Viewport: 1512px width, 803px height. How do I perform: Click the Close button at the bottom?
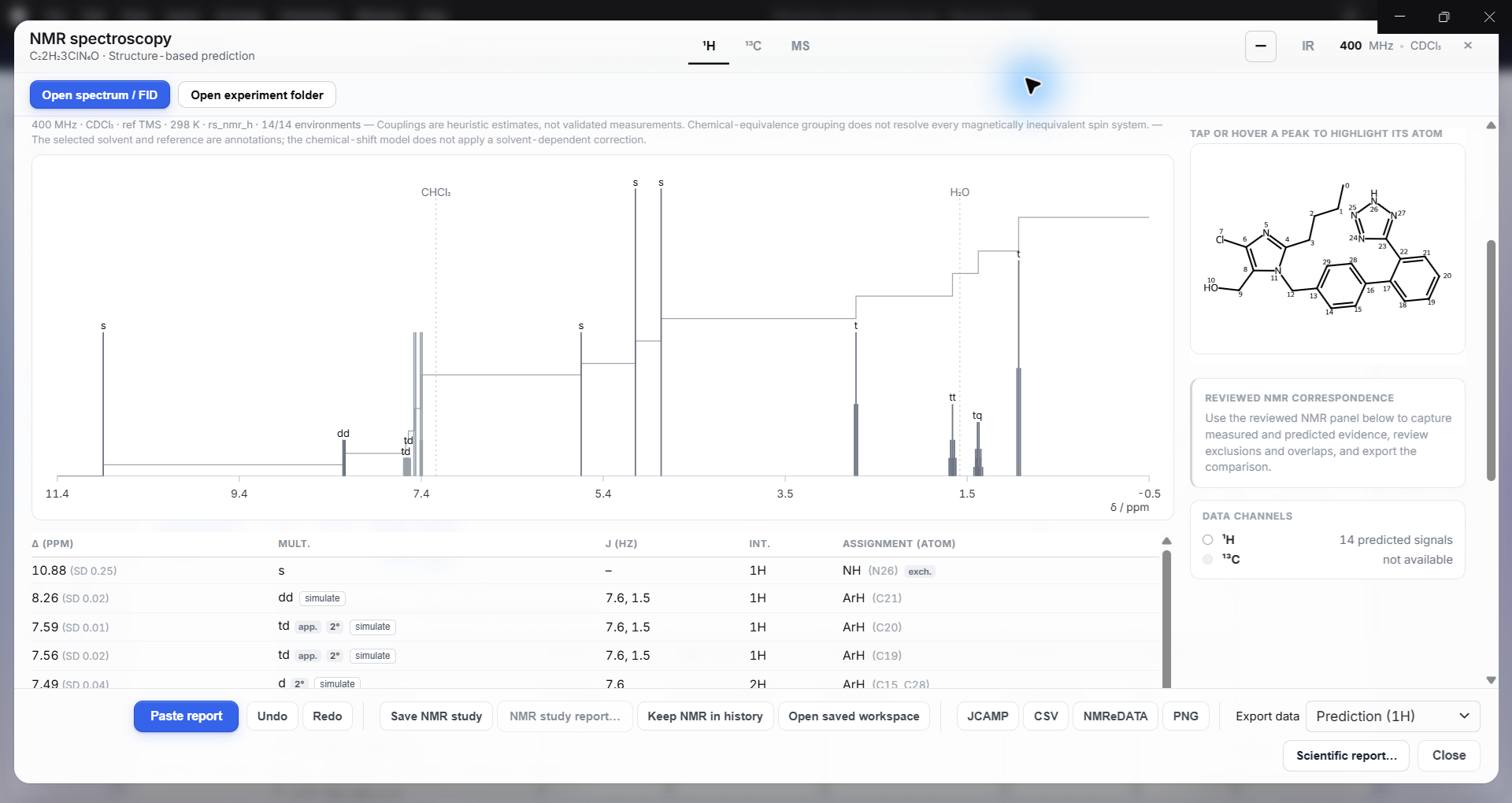click(x=1448, y=755)
